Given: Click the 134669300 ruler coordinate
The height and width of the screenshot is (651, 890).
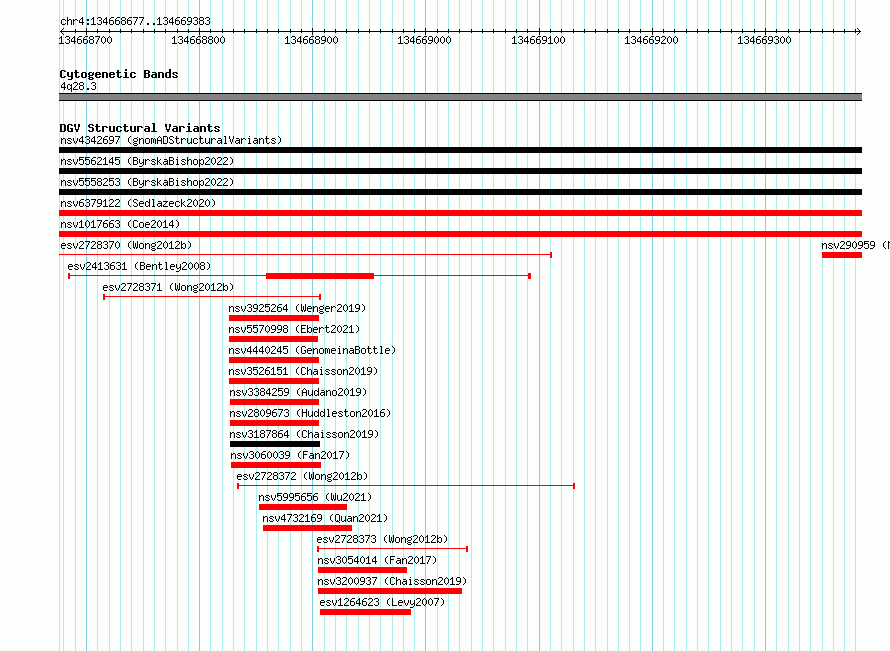Looking at the screenshot, I should [764, 40].
